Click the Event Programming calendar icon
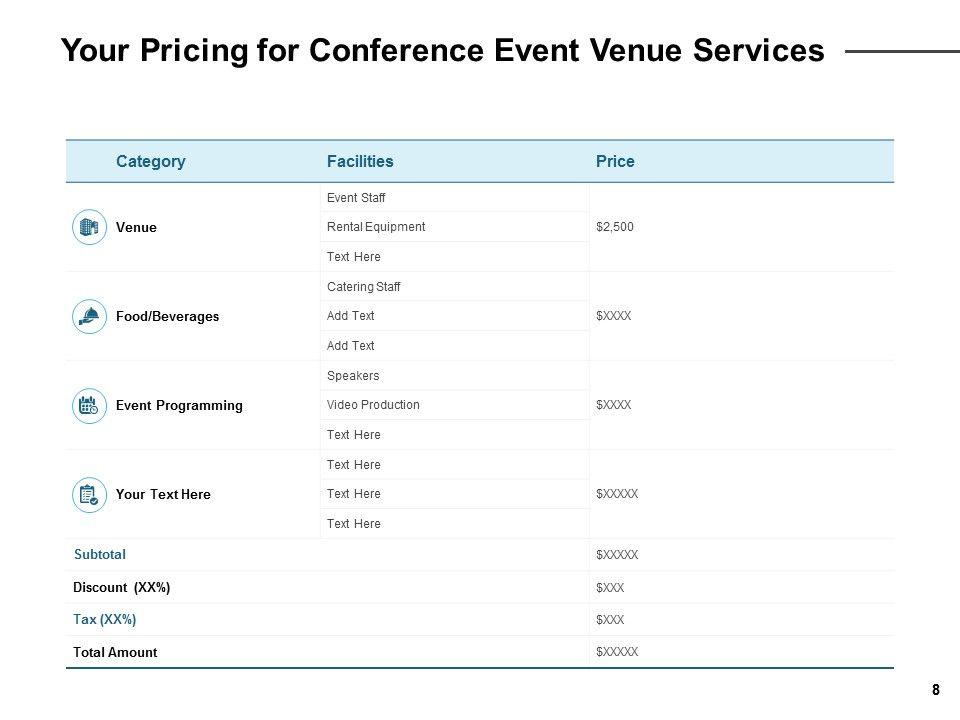Screen dimensions: 960x720 point(89,405)
